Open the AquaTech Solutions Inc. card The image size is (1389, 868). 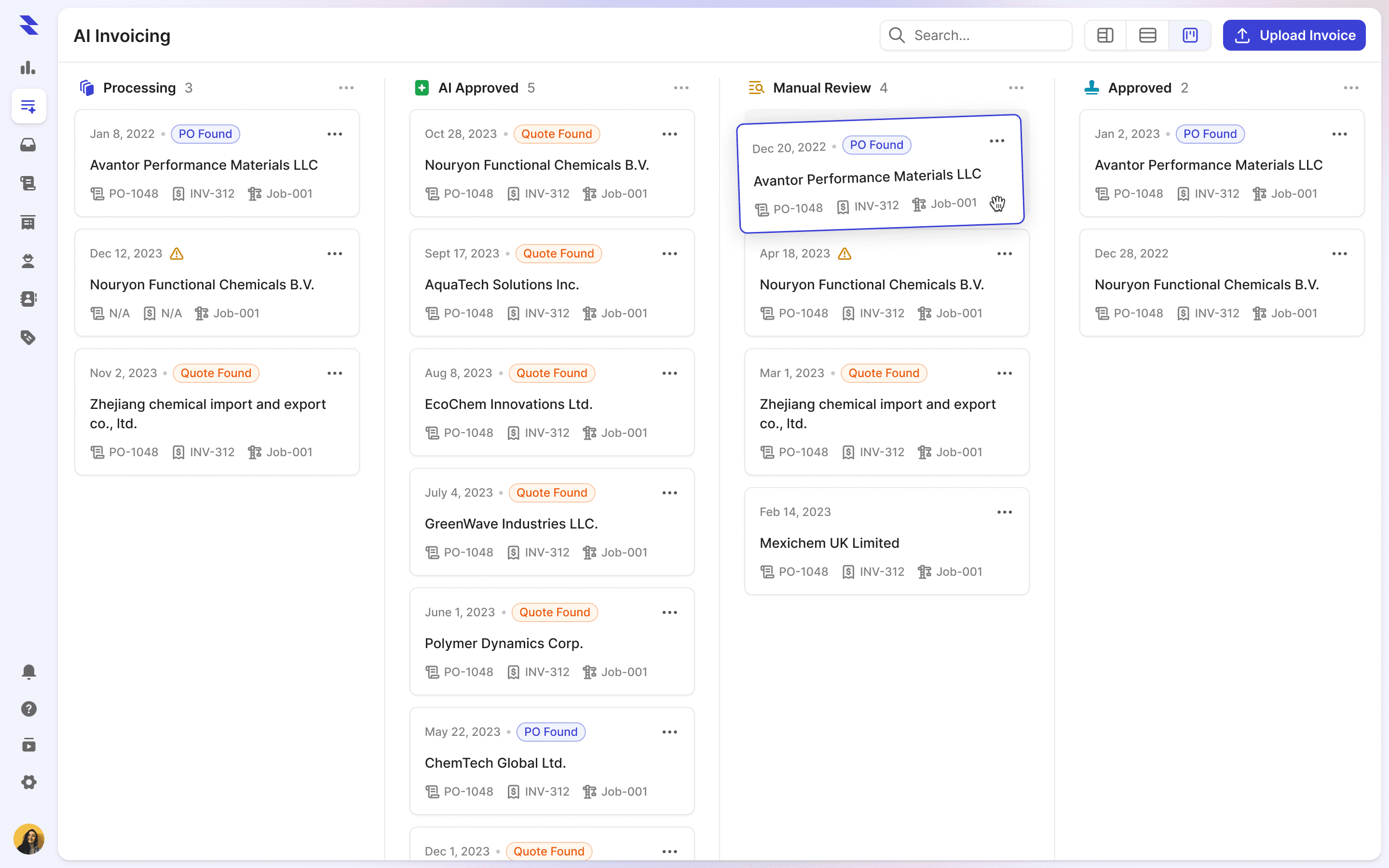(x=552, y=283)
